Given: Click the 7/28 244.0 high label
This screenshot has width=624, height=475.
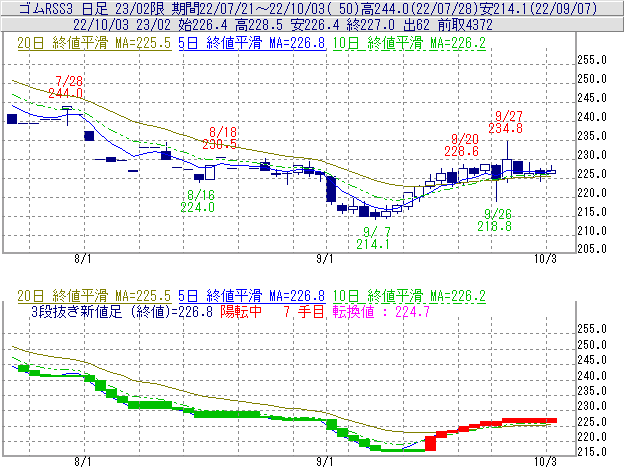Looking at the screenshot, I should coord(66,87).
